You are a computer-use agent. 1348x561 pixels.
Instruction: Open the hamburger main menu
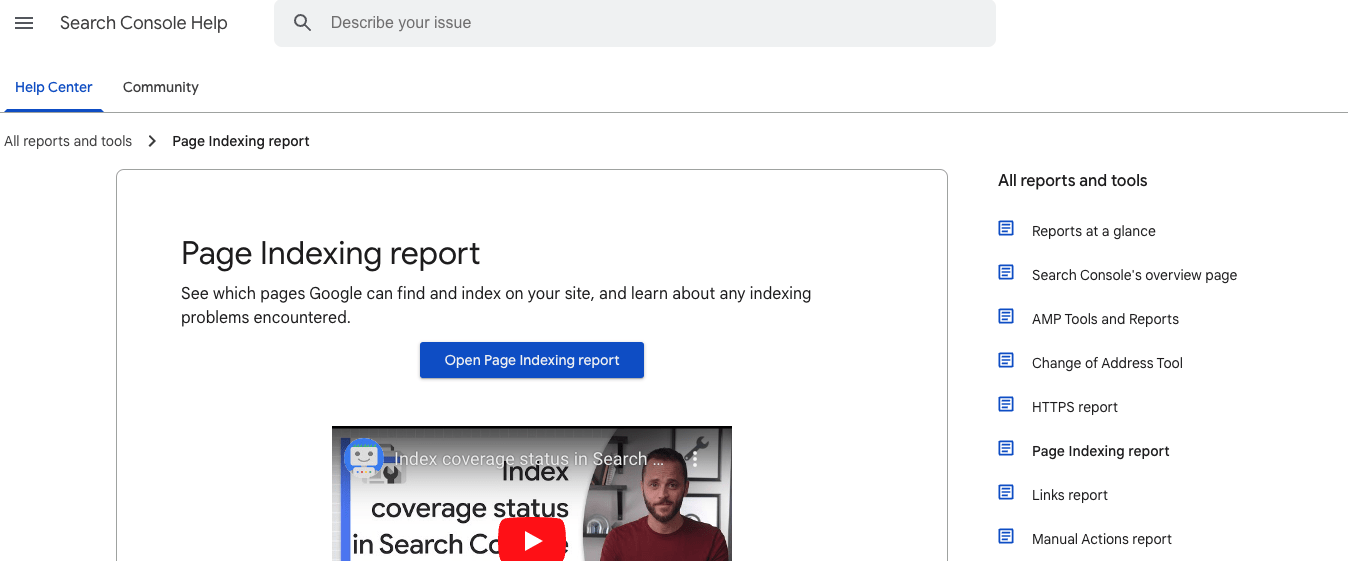pyautogui.click(x=24, y=23)
